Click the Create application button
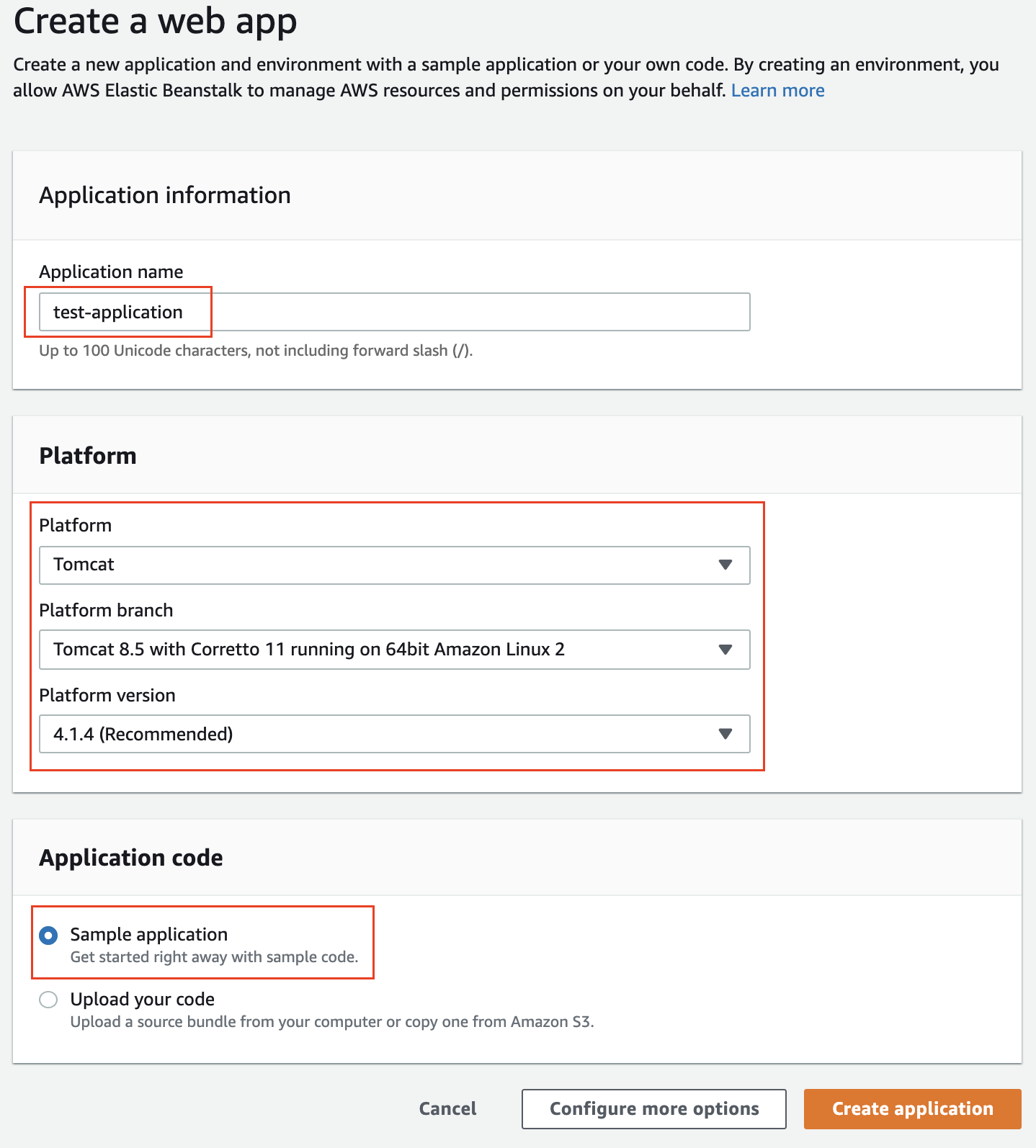 912,1108
